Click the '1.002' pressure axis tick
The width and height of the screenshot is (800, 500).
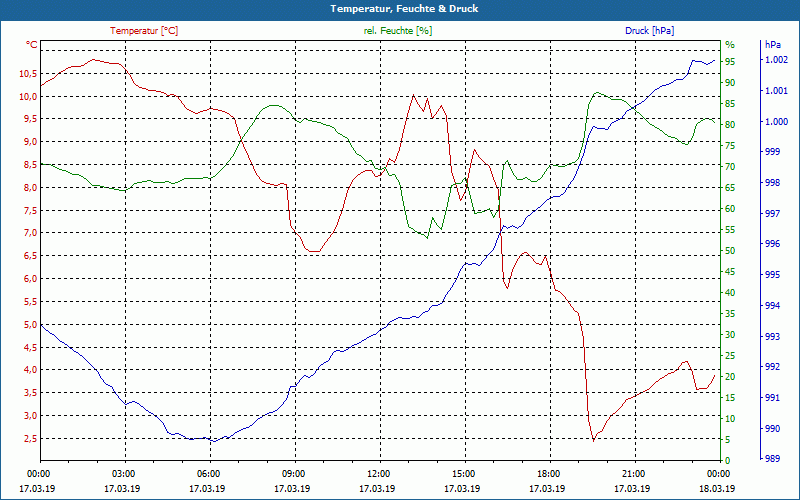click(x=777, y=60)
